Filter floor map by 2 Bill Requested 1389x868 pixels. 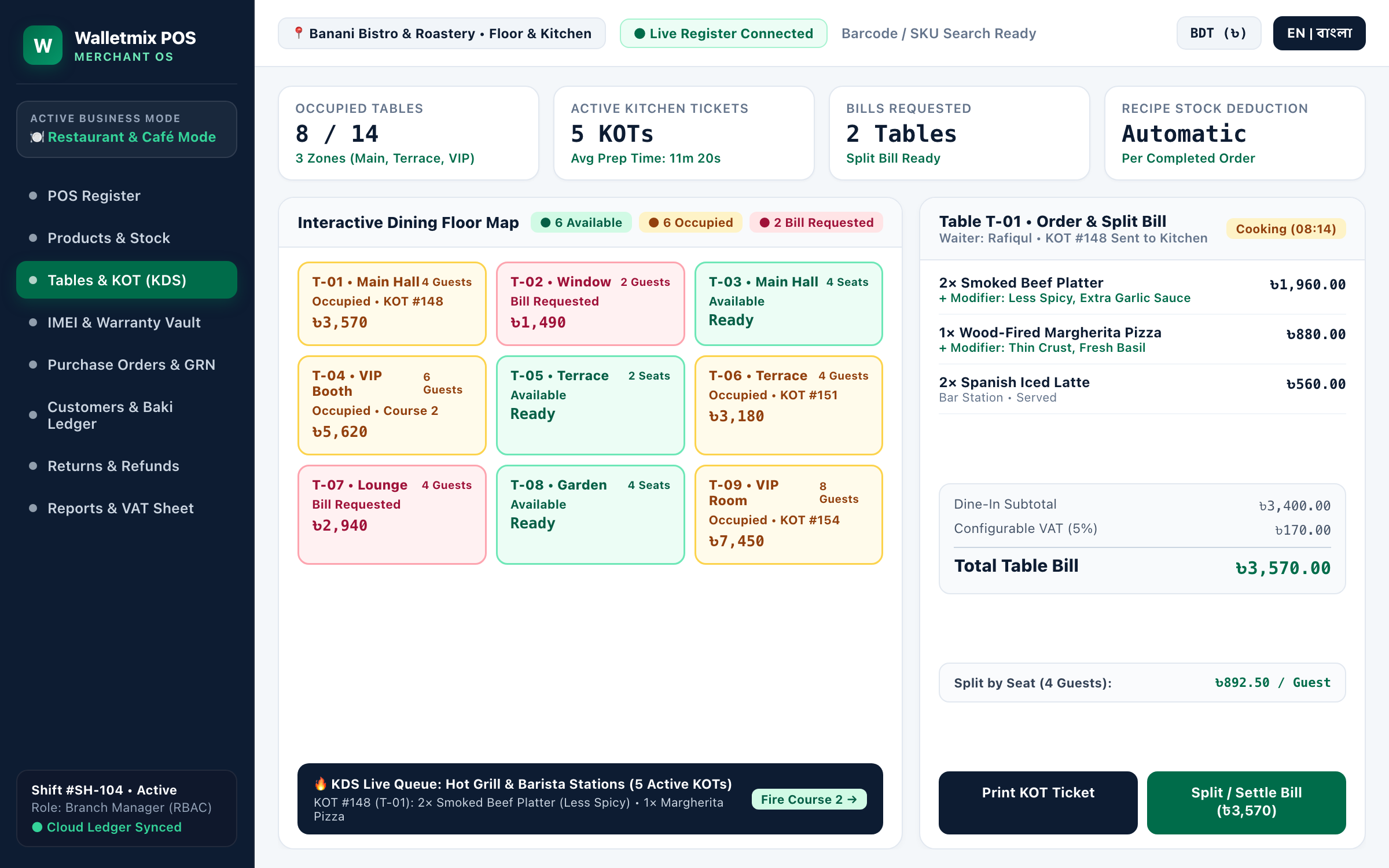(816, 222)
